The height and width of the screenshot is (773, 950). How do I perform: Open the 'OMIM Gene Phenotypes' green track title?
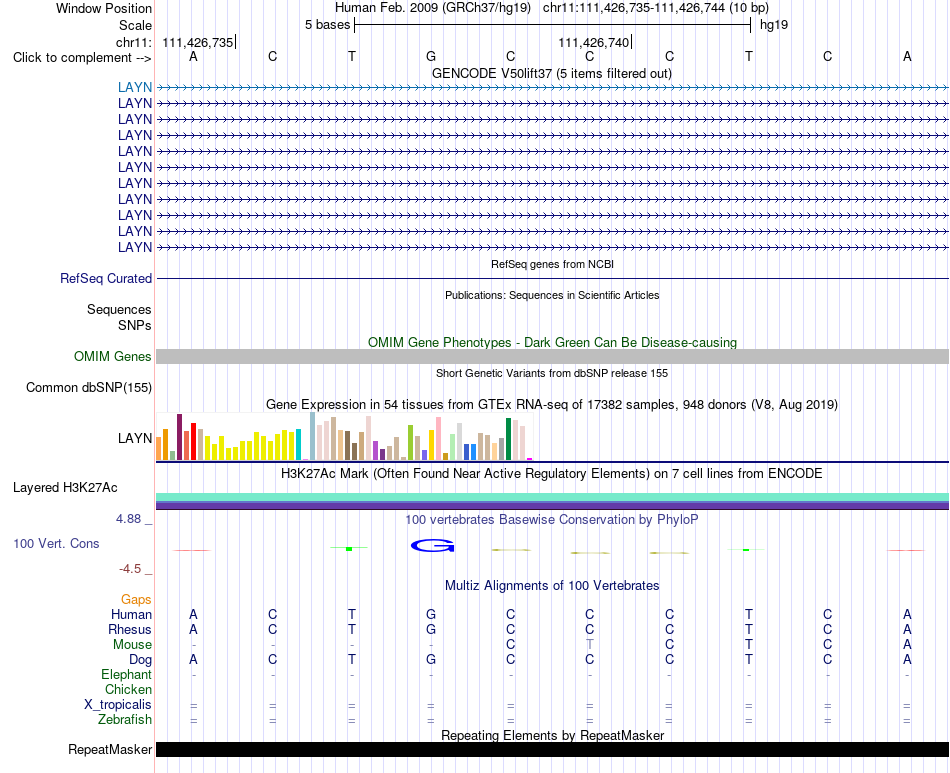(552, 342)
